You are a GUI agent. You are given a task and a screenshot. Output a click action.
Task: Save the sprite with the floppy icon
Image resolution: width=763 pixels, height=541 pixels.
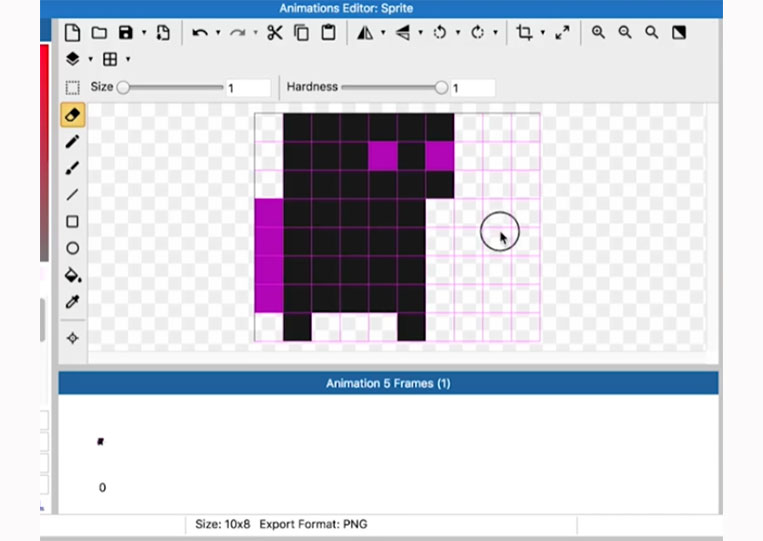pyautogui.click(x=126, y=33)
